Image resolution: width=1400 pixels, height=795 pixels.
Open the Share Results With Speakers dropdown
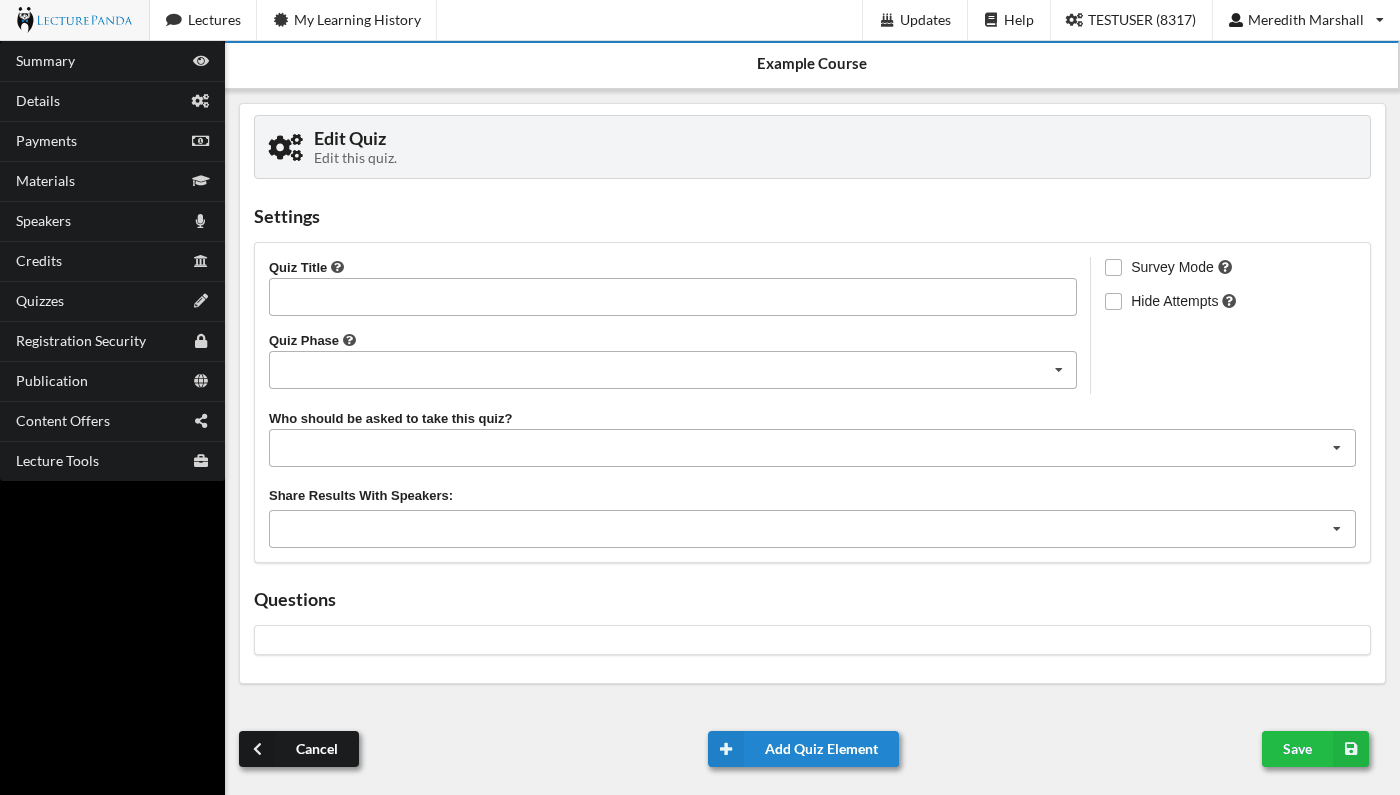tap(812, 529)
